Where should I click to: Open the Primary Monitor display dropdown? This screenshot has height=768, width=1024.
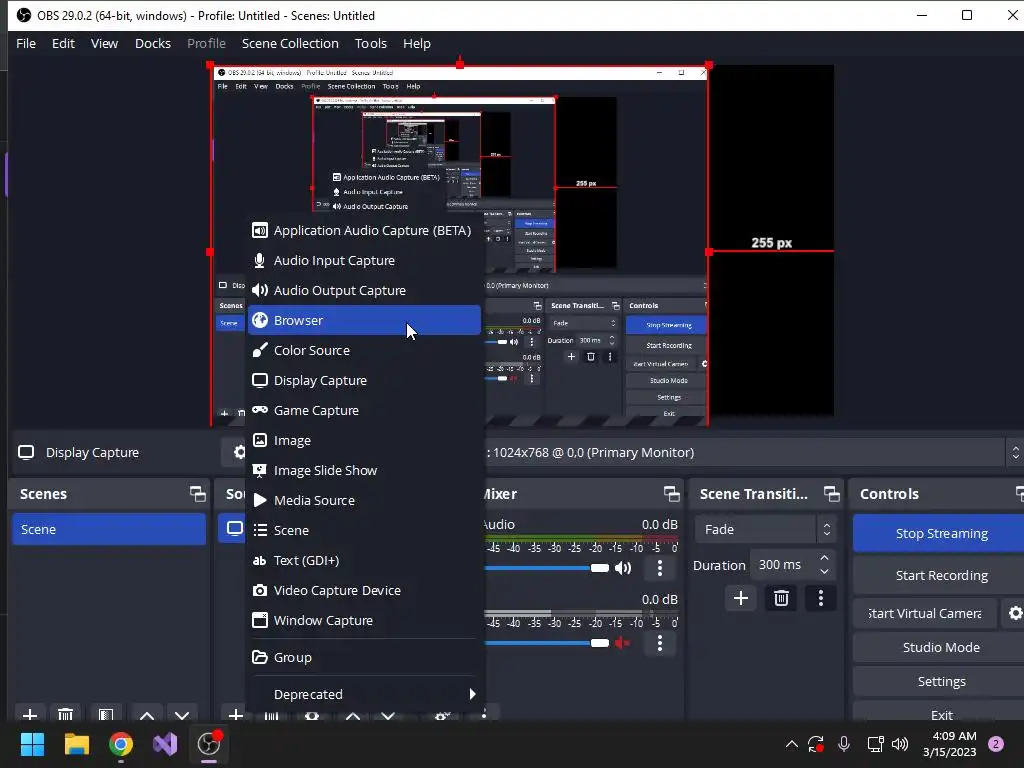[752, 453]
